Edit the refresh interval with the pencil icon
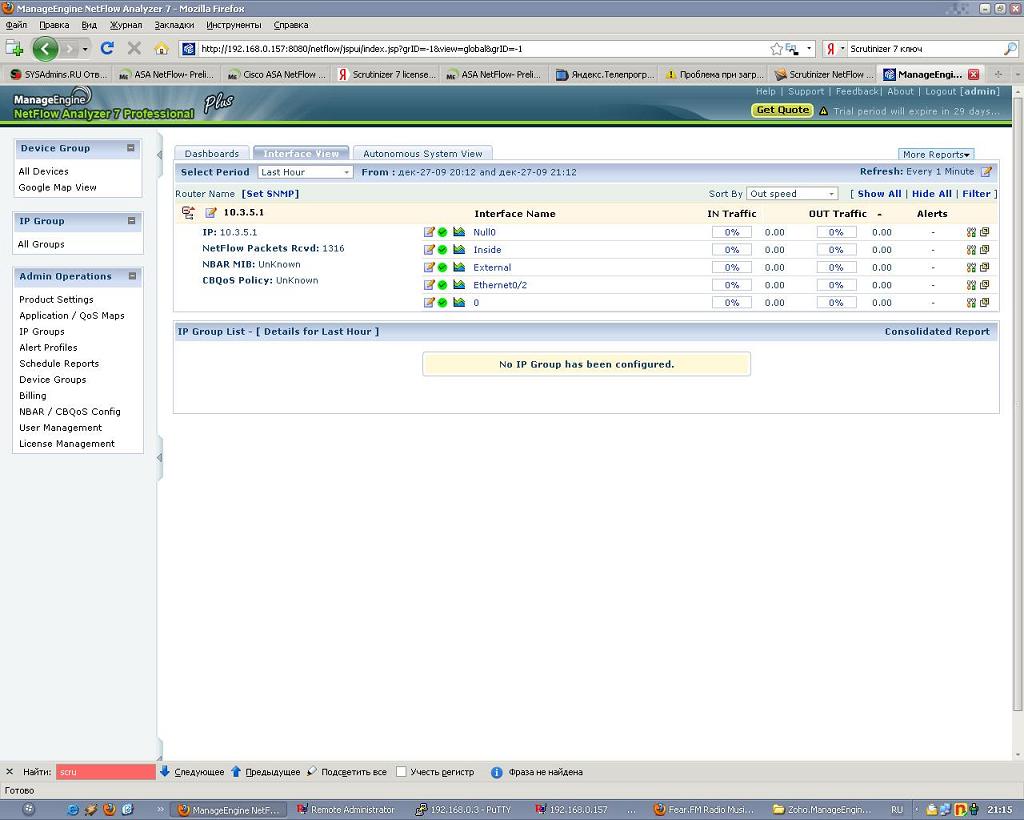Screen dimensions: 1024x820 [x=986, y=172]
